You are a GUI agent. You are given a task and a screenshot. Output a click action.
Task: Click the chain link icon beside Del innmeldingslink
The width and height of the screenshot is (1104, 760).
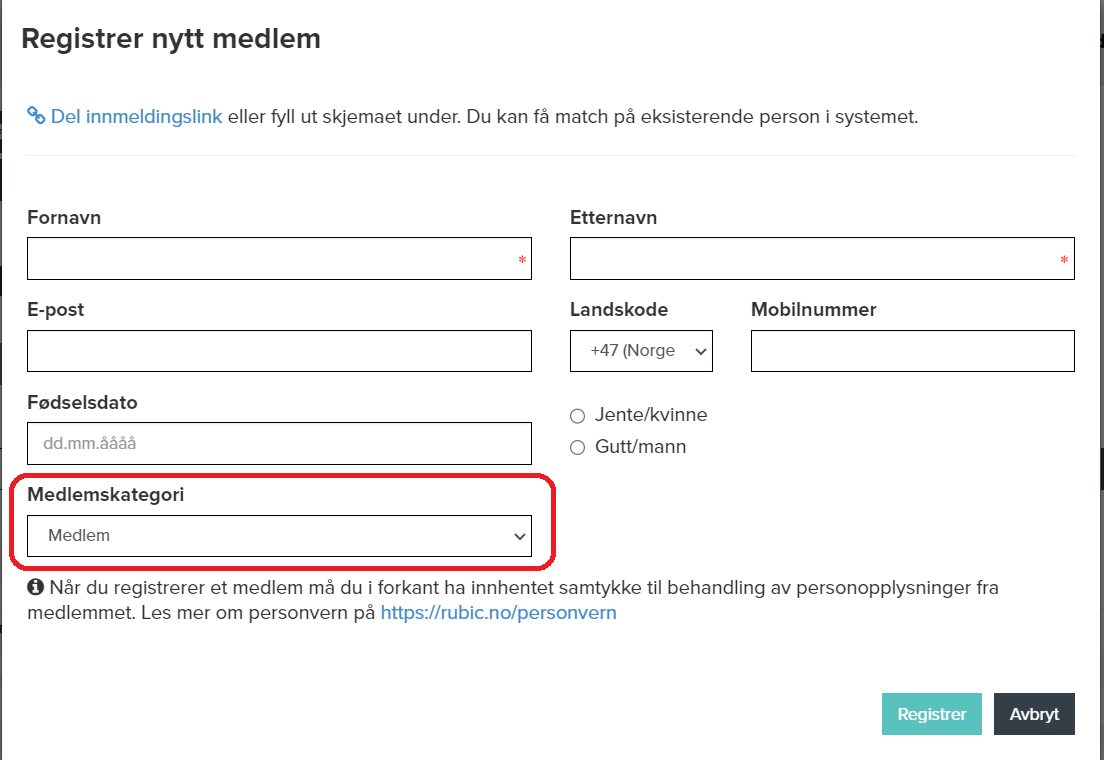click(36, 116)
